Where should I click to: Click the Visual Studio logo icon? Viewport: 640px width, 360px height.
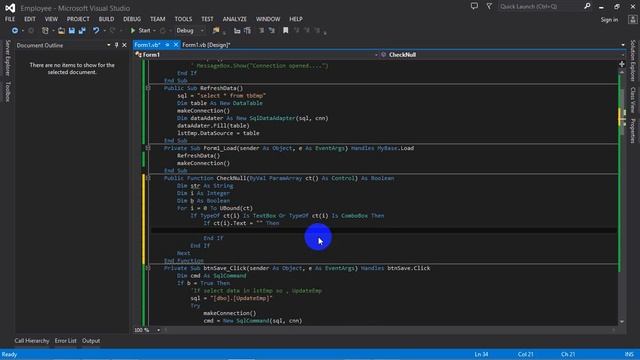coord(10,8)
